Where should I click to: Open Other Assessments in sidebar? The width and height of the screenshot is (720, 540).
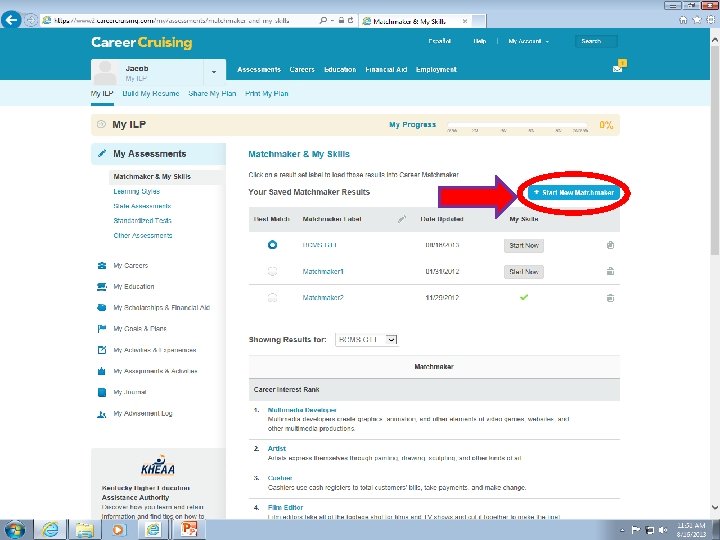(143, 235)
